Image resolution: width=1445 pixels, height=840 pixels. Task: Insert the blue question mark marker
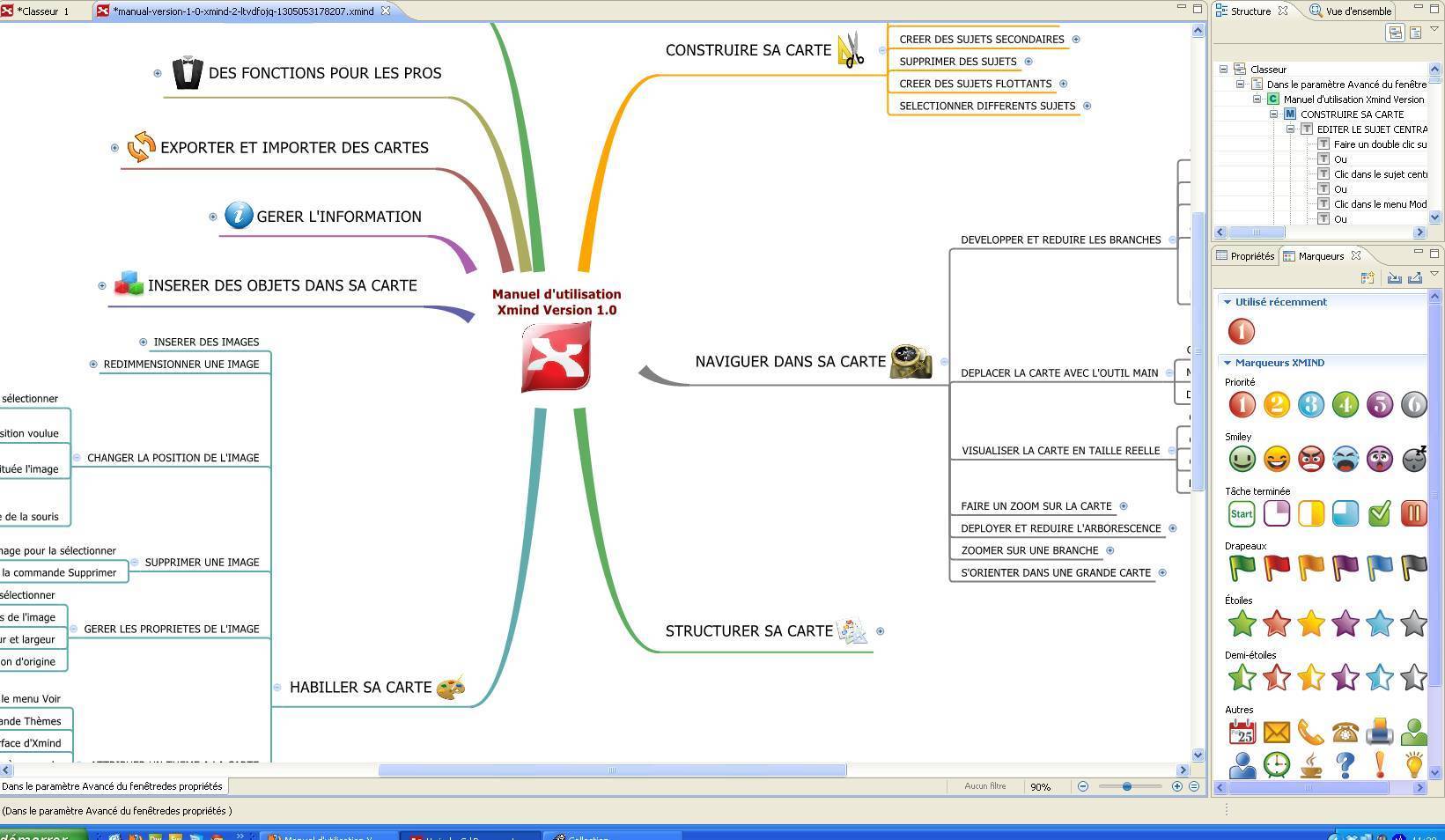click(x=1345, y=764)
